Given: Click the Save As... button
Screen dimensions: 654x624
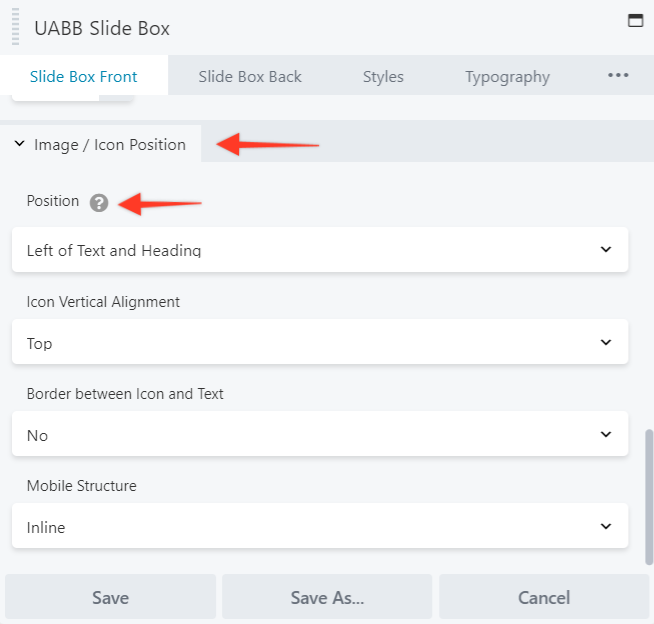Looking at the screenshot, I should pos(327,597).
